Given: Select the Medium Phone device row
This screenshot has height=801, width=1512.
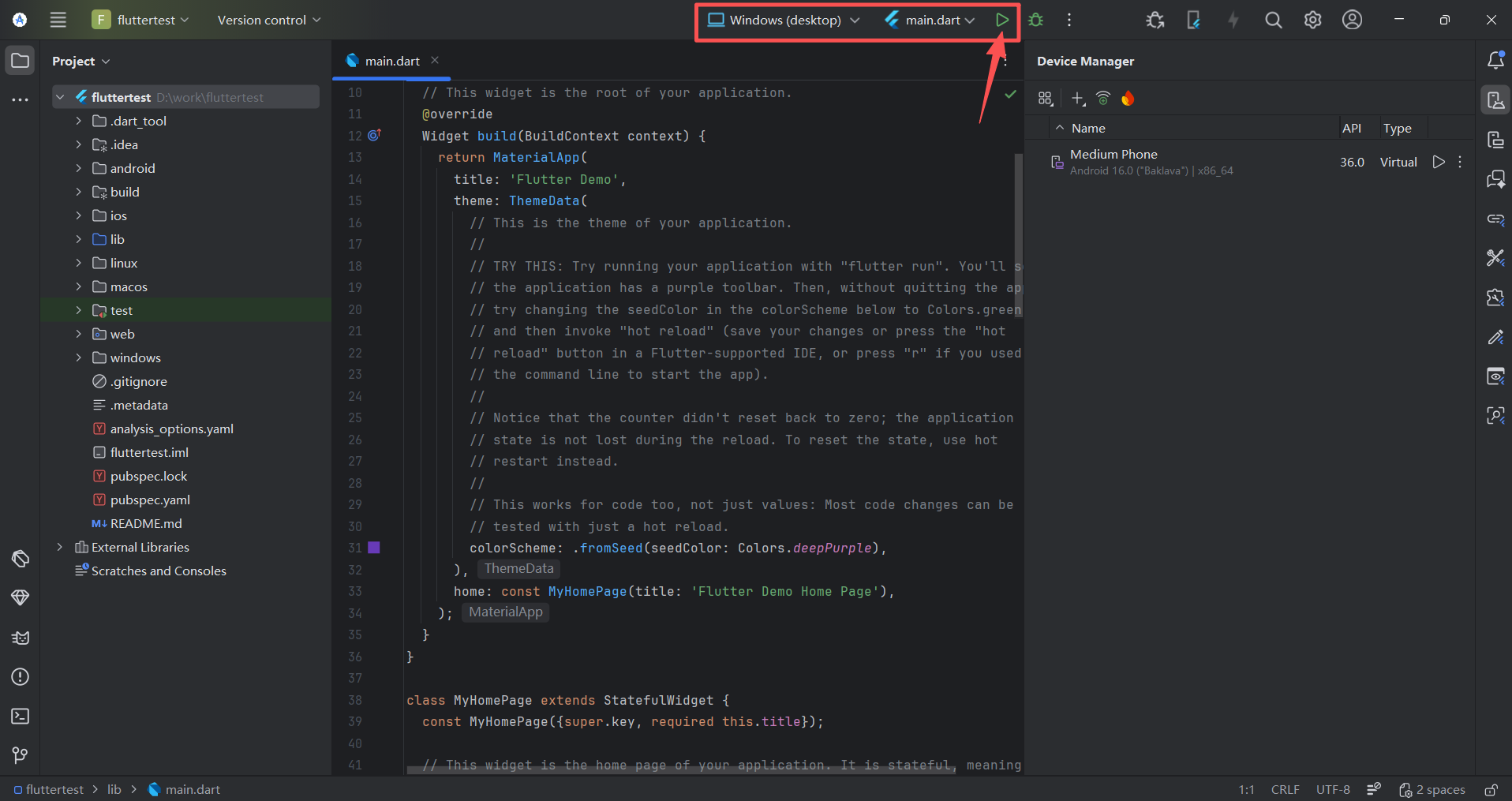Looking at the screenshot, I should tap(1249, 162).
